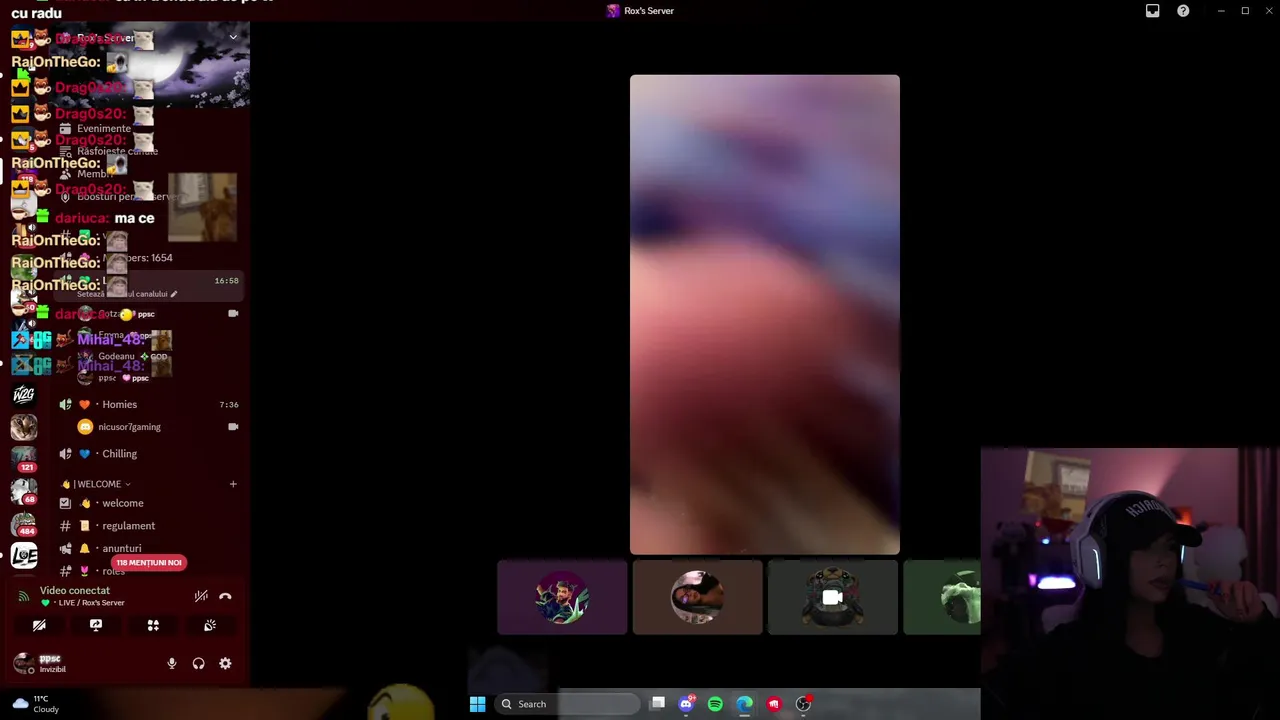Open server with 121 unread badge
This screenshot has width=1280, height=720.
(x=24, y=459)
